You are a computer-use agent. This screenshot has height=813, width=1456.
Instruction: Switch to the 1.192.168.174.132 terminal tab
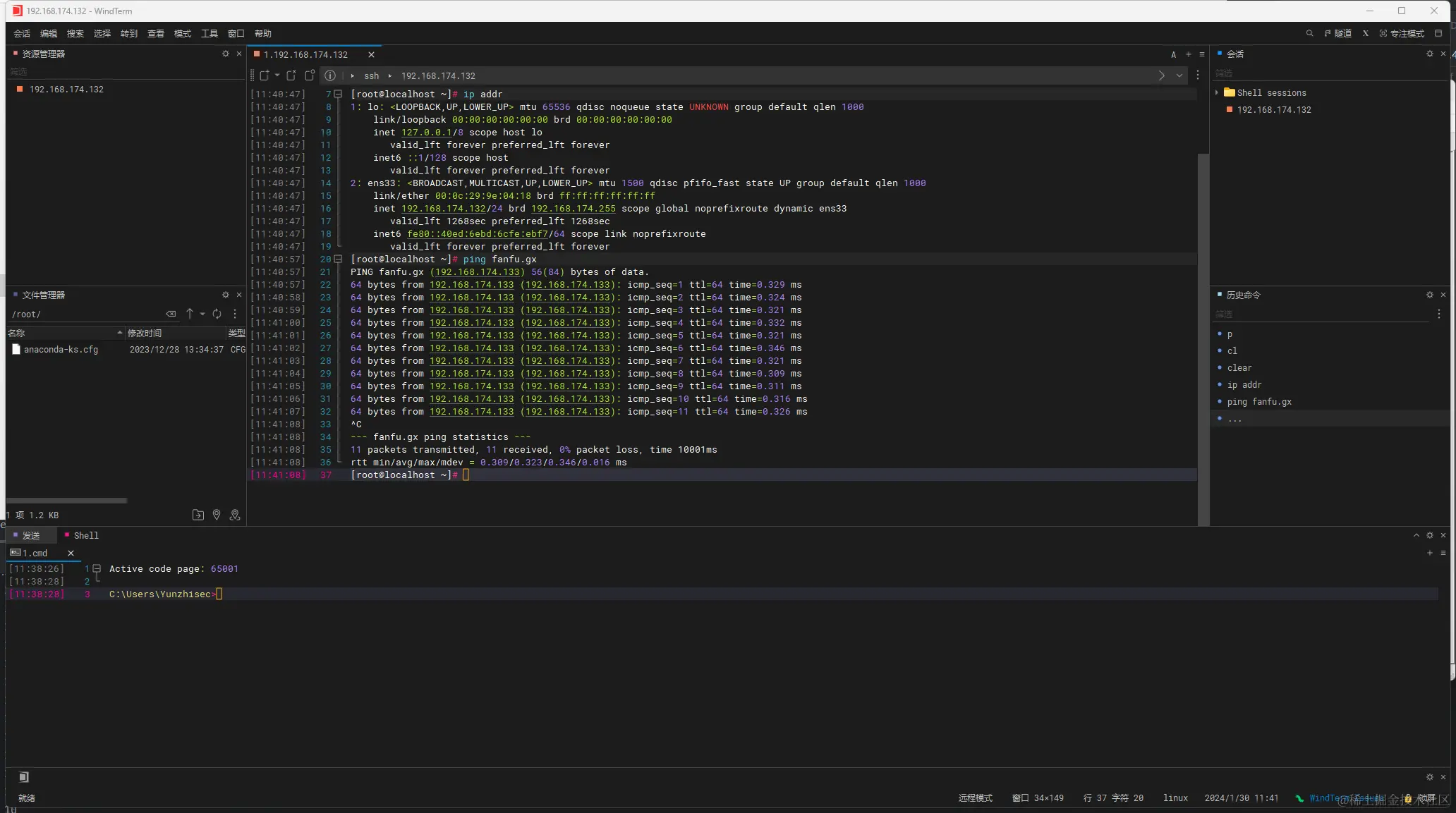(305, 54)
